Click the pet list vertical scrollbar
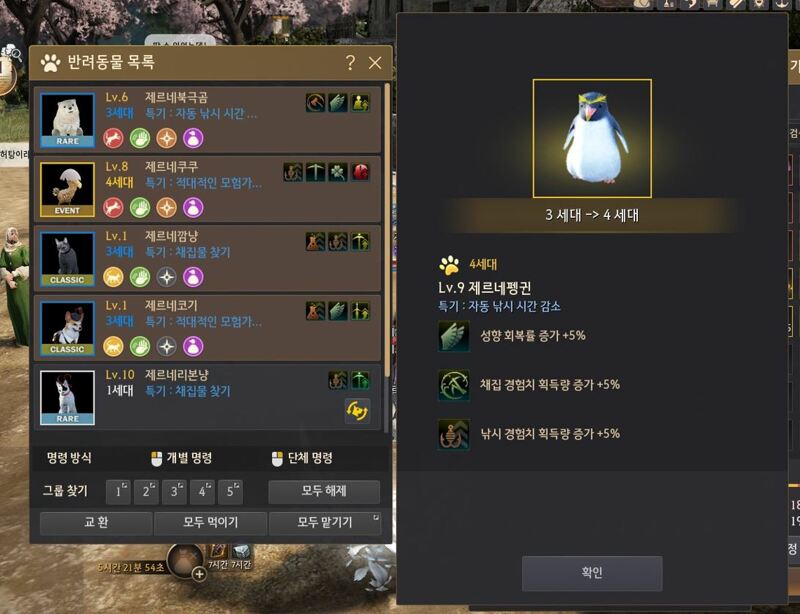800x614 pixels. coord(387,230)
